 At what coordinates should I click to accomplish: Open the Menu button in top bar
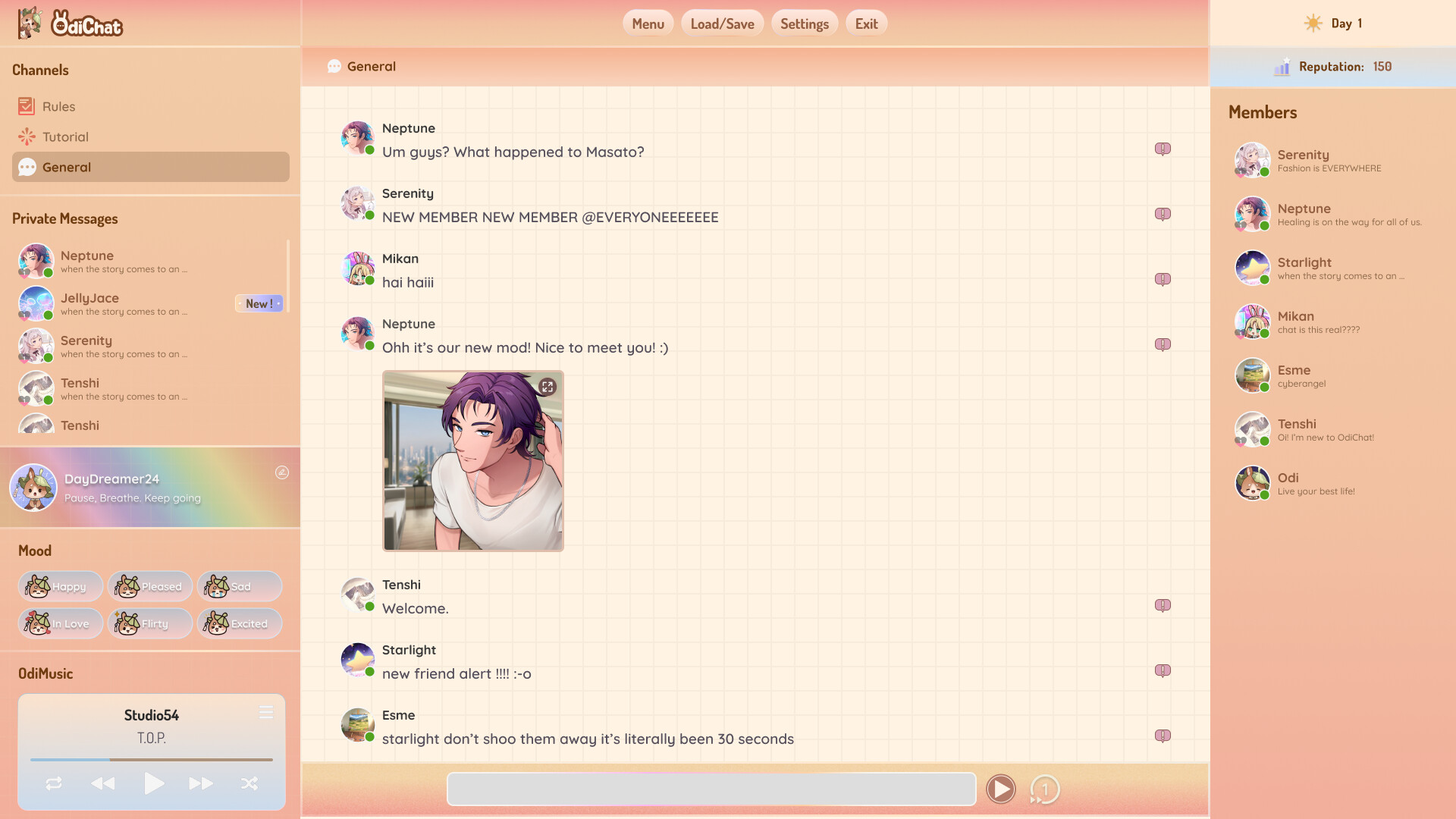point(648,24)
